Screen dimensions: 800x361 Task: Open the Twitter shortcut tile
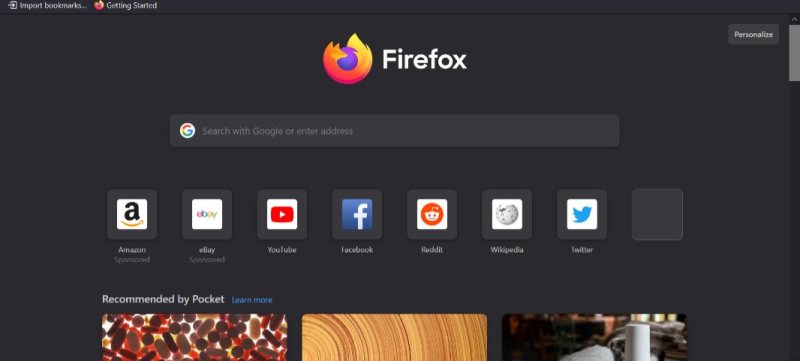[582, 214]
